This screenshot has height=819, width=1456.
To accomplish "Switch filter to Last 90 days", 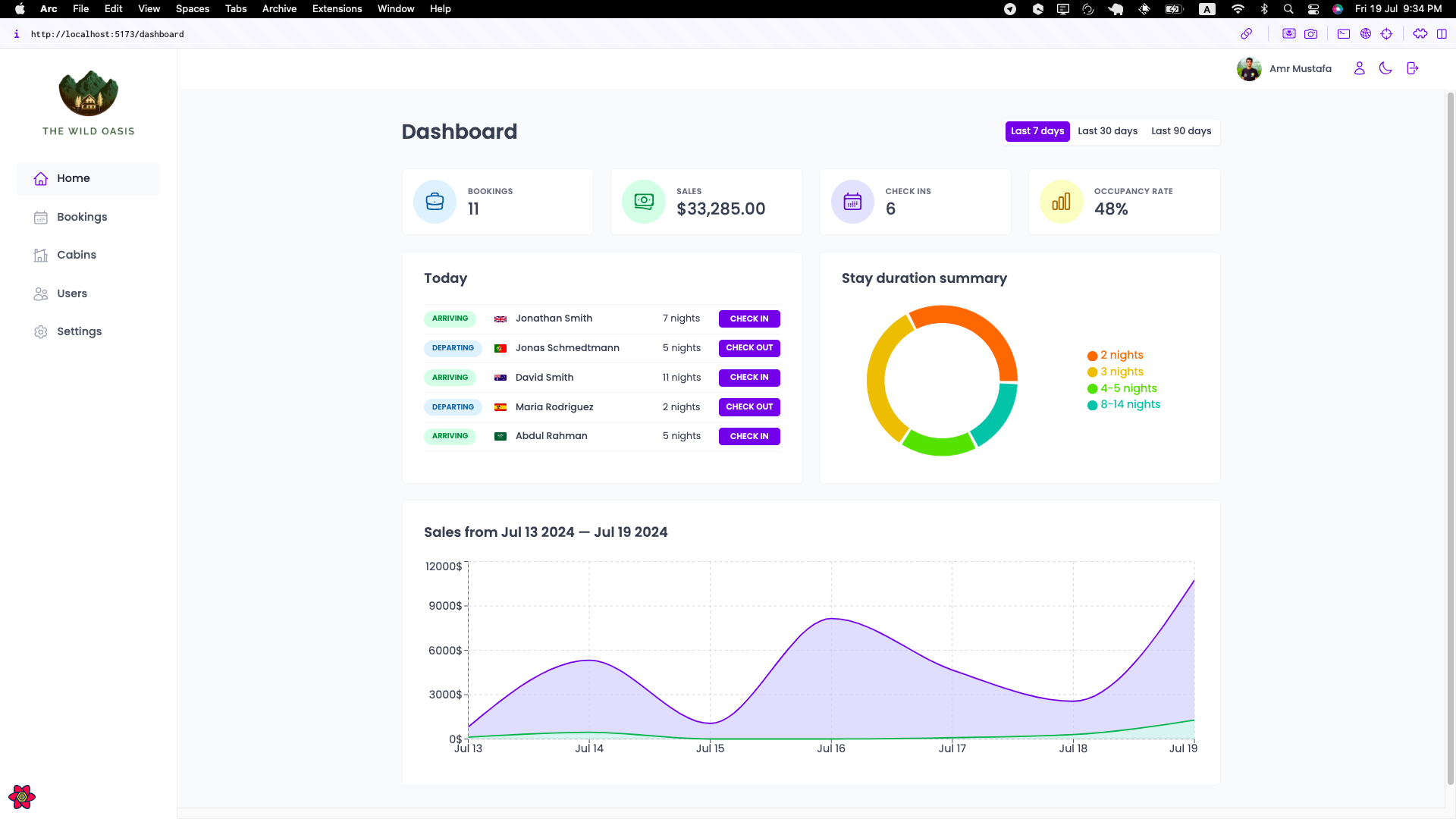I will click(1181, 131).
